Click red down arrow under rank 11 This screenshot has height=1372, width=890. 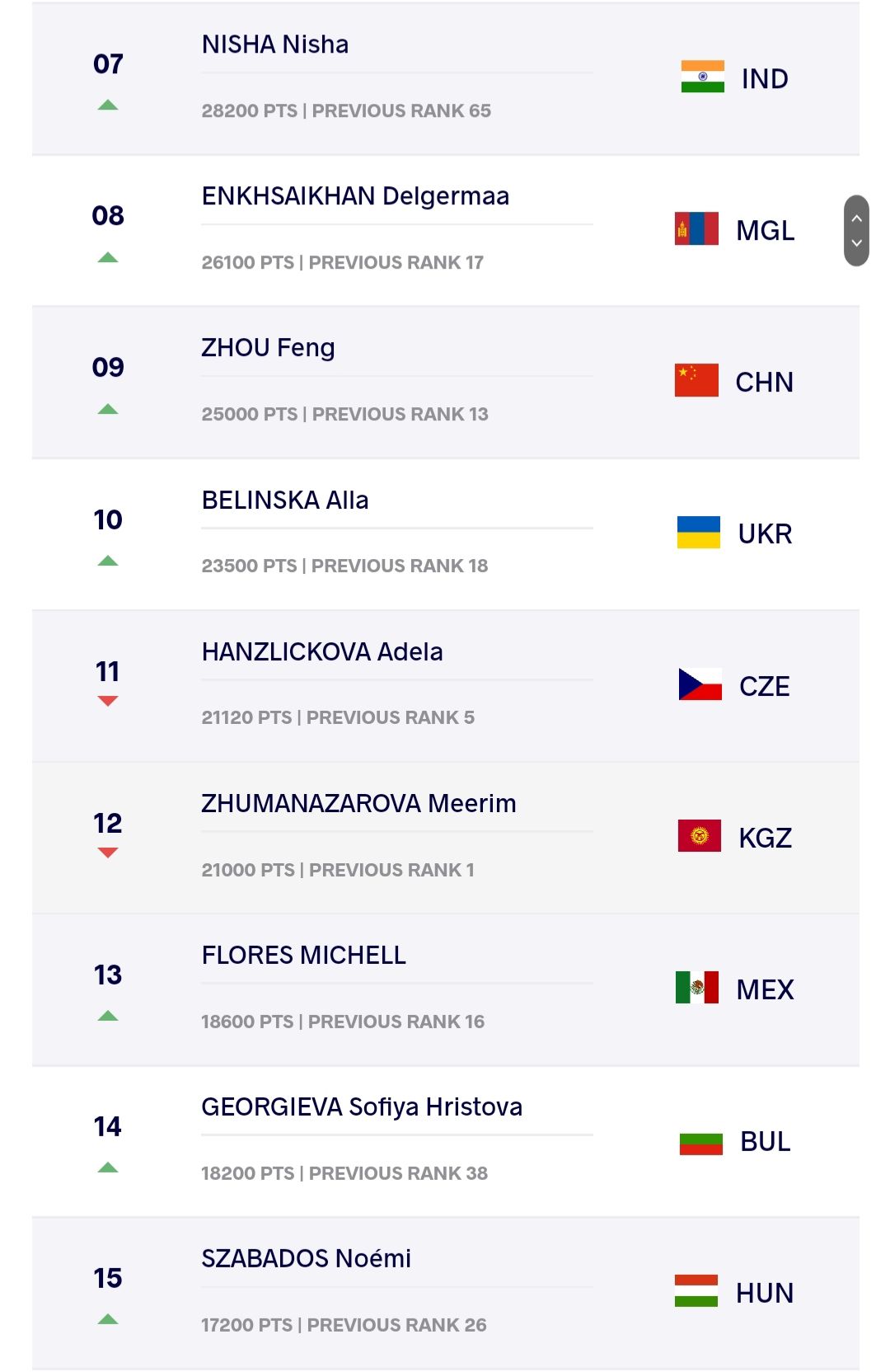coord(108,701)
